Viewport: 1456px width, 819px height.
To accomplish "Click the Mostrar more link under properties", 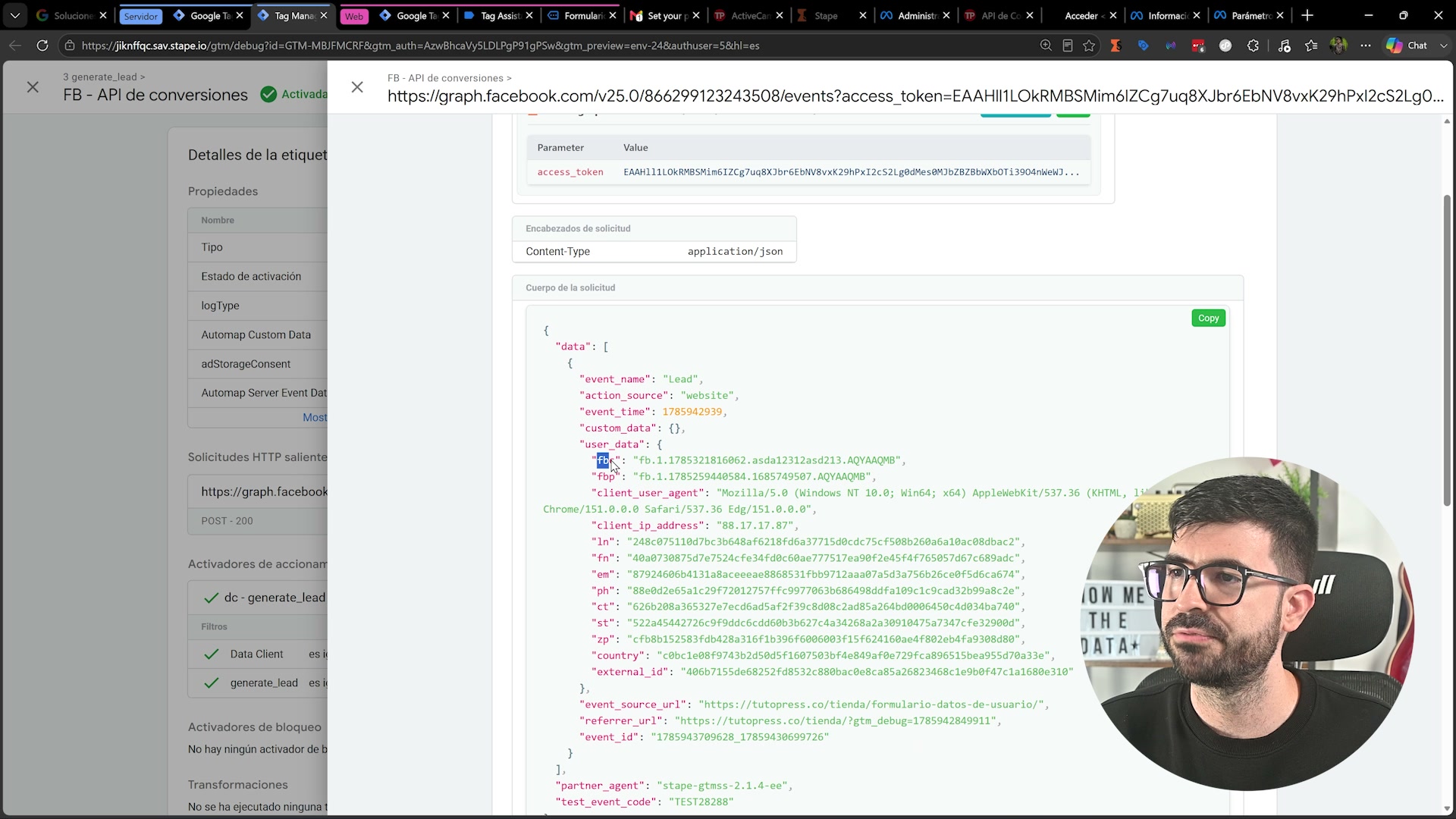I will coord(315,418).
